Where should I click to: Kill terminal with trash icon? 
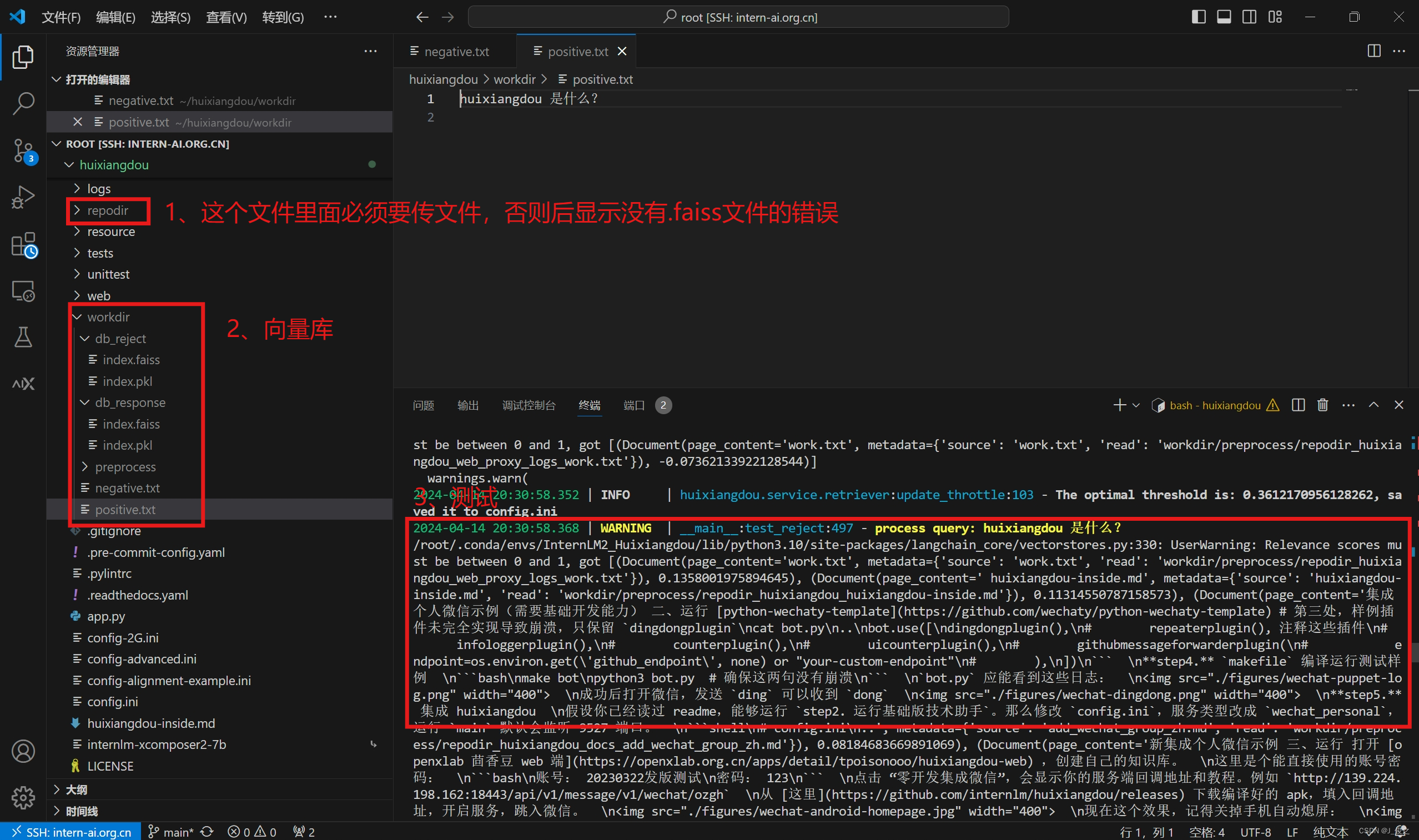[x=1323, y=405]
